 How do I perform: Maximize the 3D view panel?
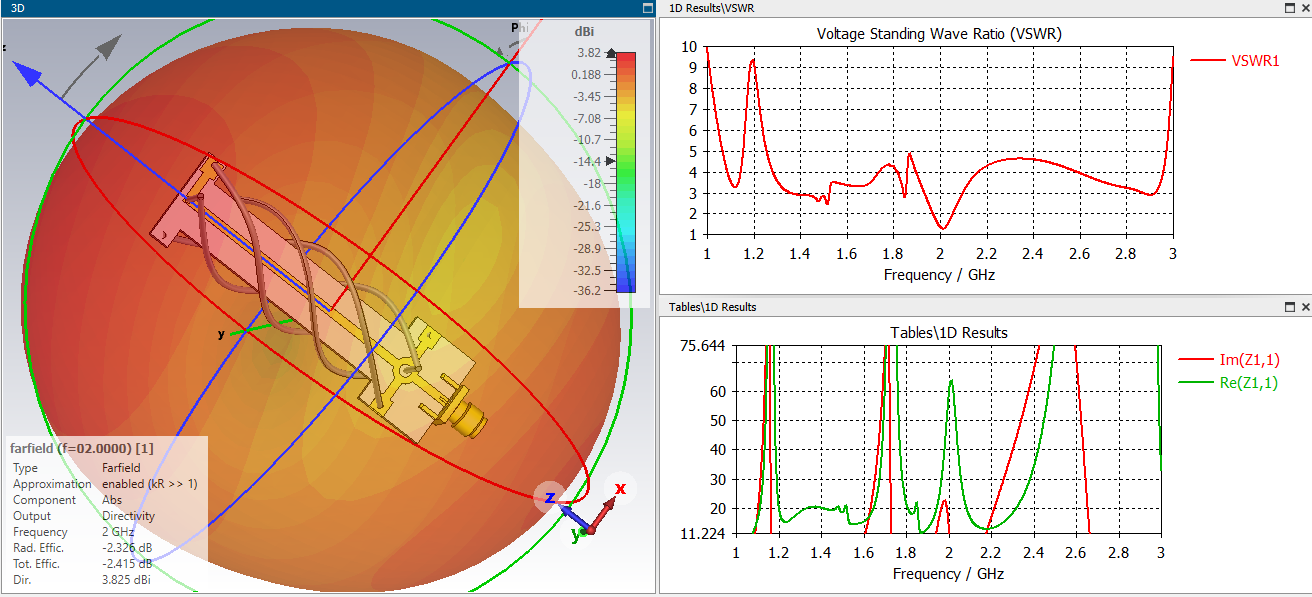pyautogui.click(x=647, y=8)
